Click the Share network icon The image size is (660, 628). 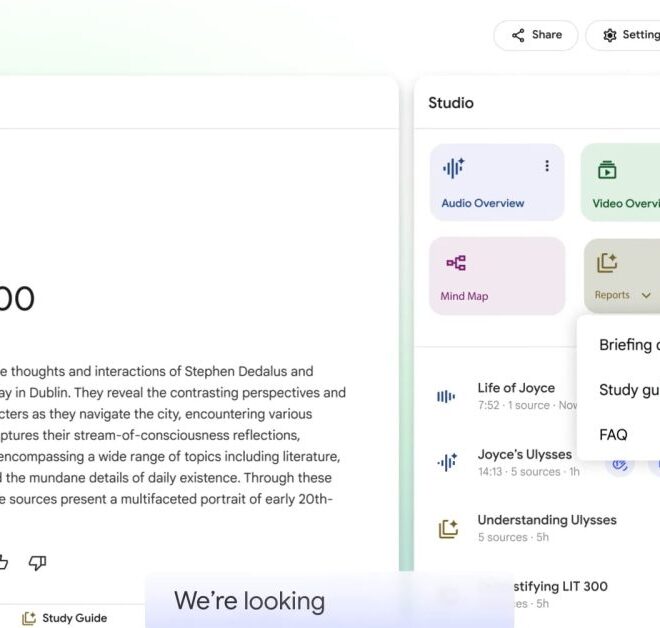point(518,35)
